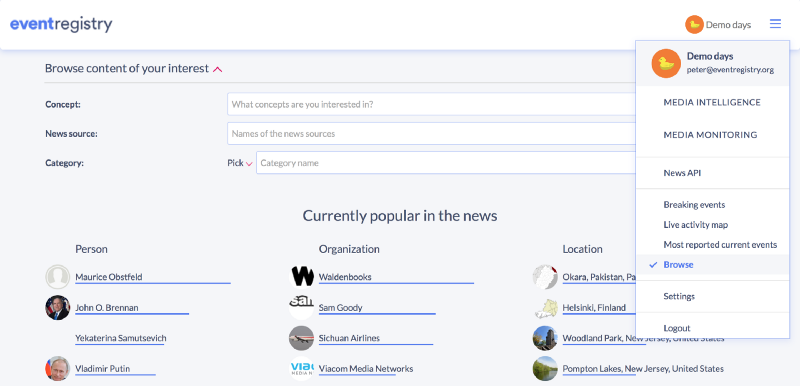Select MEDIA INTELLIGENCE menu item
800x386 pixels.
tap(712, 102)
